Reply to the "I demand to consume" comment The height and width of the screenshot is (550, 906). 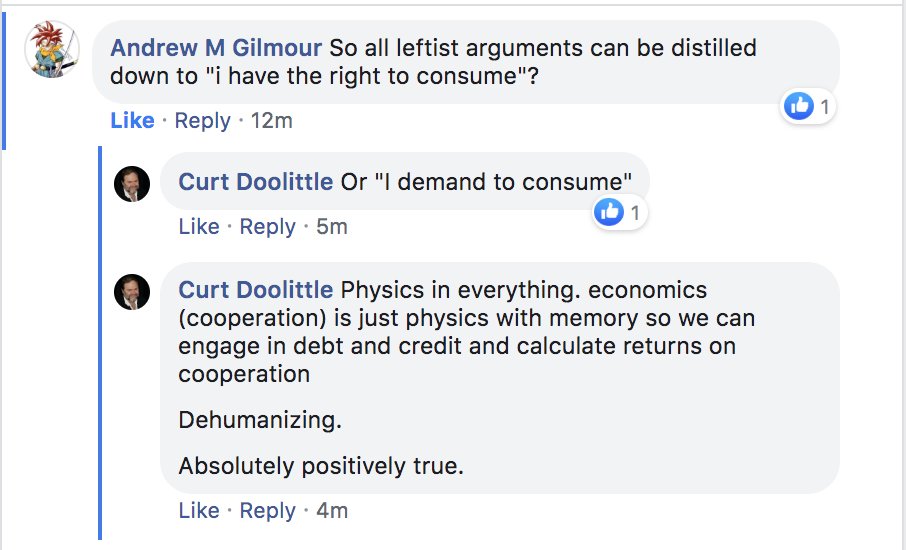point(267,227)
